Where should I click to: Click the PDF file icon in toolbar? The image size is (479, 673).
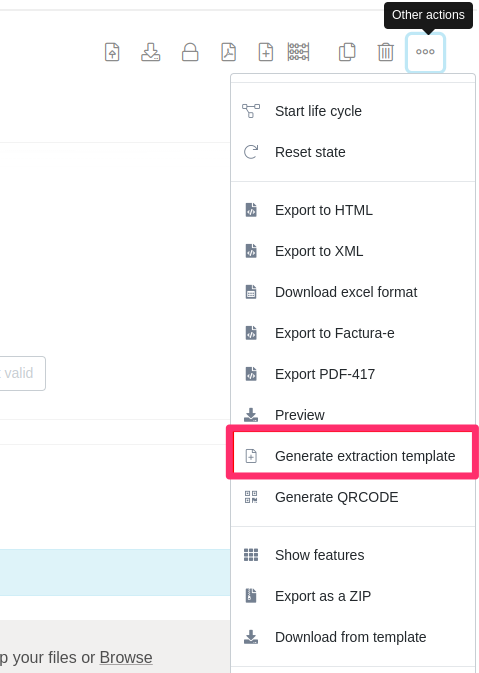[x=228, y=52]
